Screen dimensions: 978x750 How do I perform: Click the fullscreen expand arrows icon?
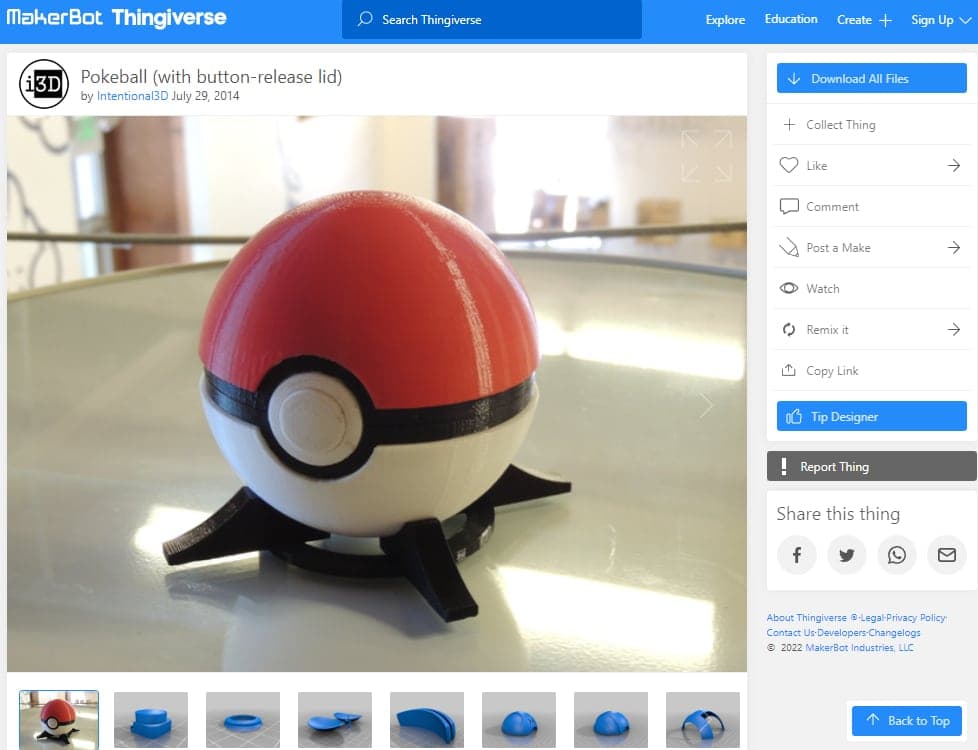[706, 156]
